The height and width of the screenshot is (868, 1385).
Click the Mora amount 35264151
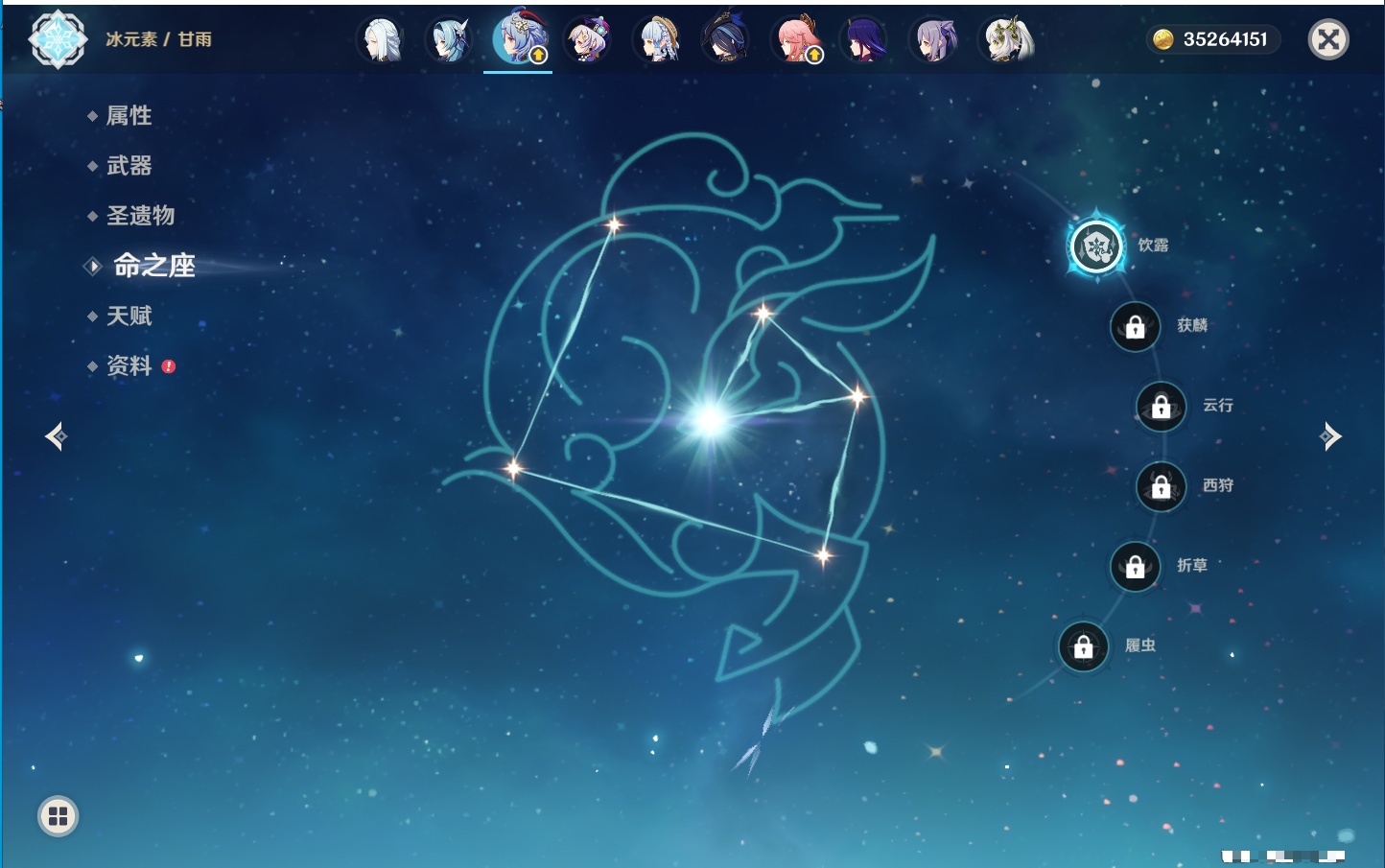1225,39
